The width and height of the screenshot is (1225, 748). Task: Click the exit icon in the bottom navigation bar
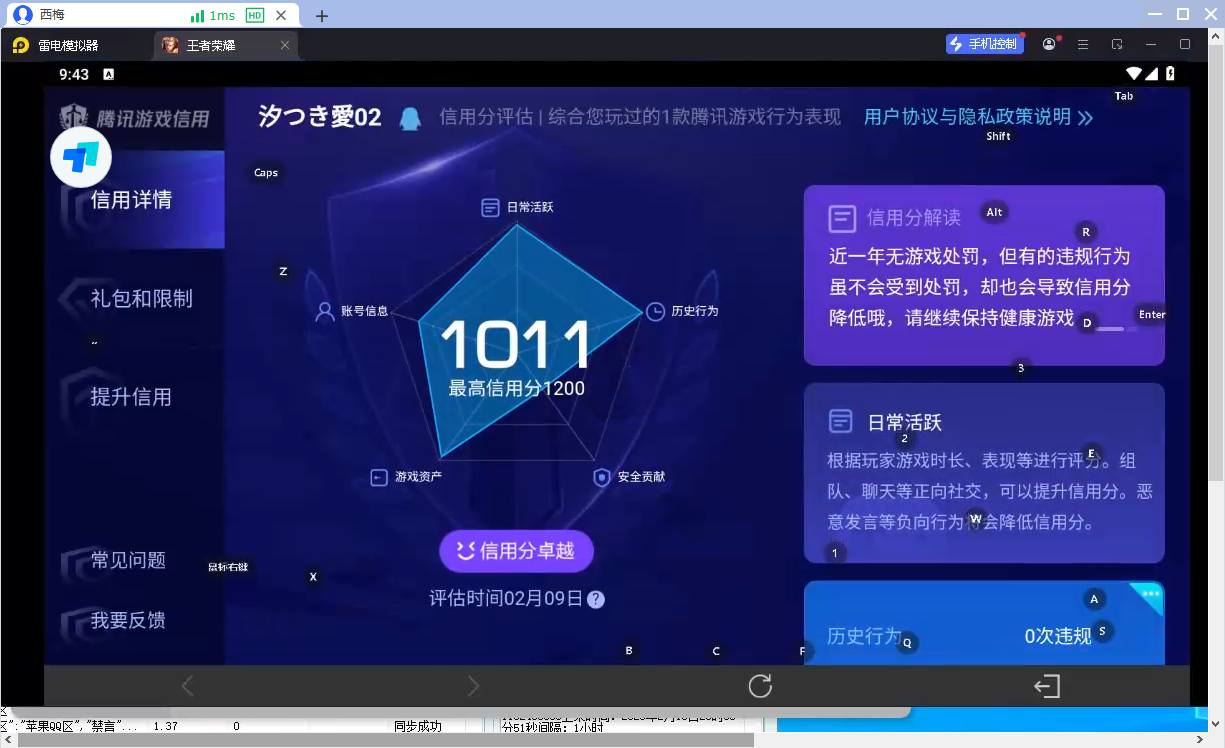click(x=1047, y=686)
